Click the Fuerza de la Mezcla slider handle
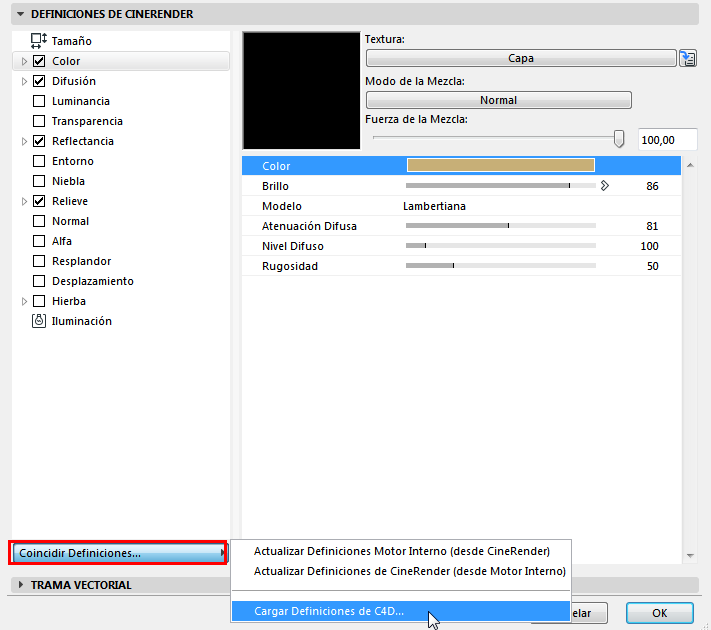Image resolution: width=711 pixels, height=630 pixels. pyautogui.click(x=618, y=139)
